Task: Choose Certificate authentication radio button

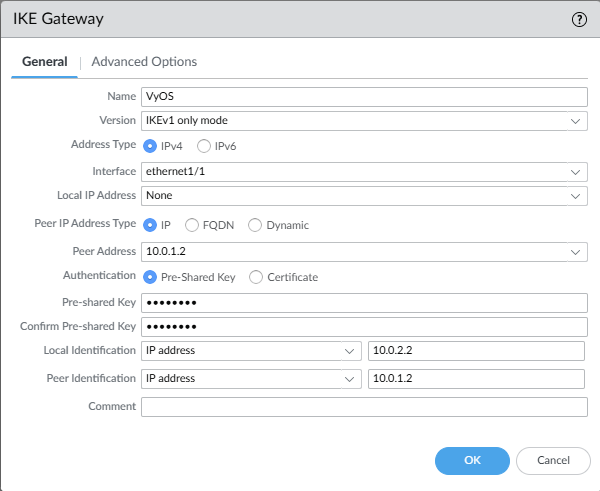Action: point(256,277)
